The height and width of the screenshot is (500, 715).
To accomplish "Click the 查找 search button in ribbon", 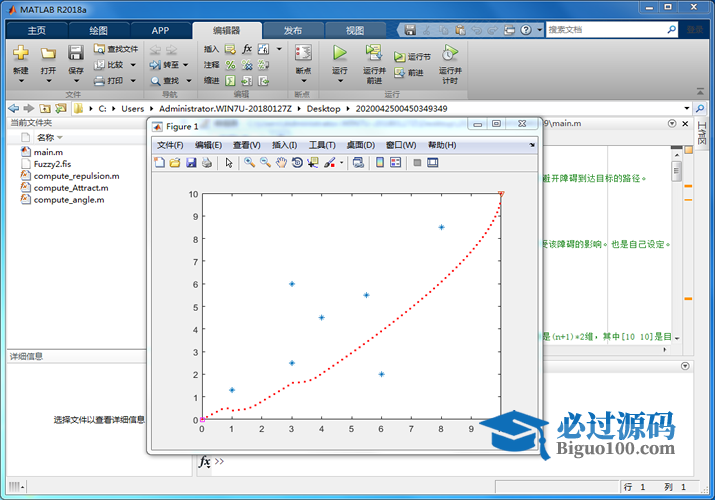I will (x=165, y=81).
